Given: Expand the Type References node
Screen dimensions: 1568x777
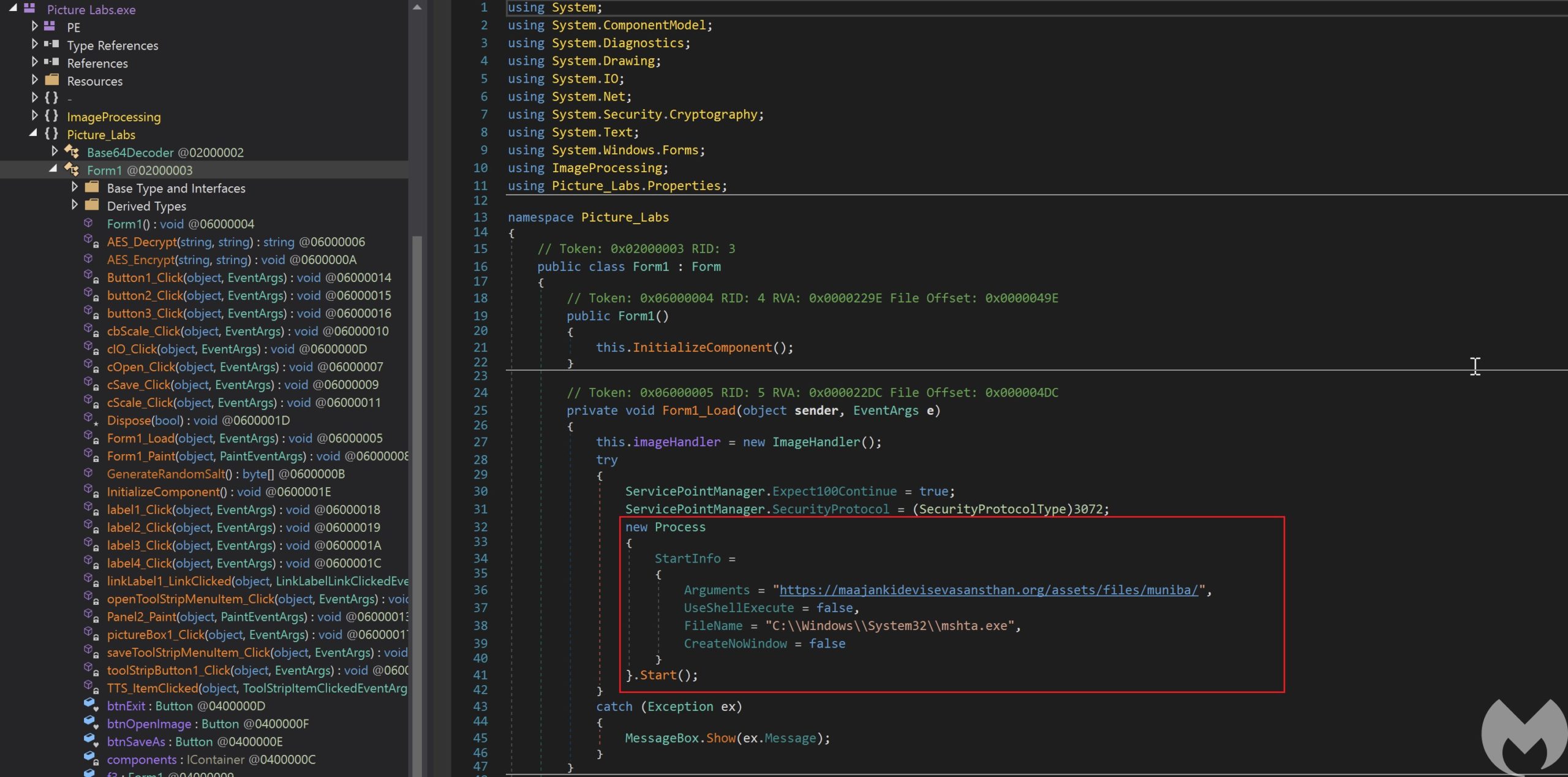Looking at the screenshot, I should (35, 44).
